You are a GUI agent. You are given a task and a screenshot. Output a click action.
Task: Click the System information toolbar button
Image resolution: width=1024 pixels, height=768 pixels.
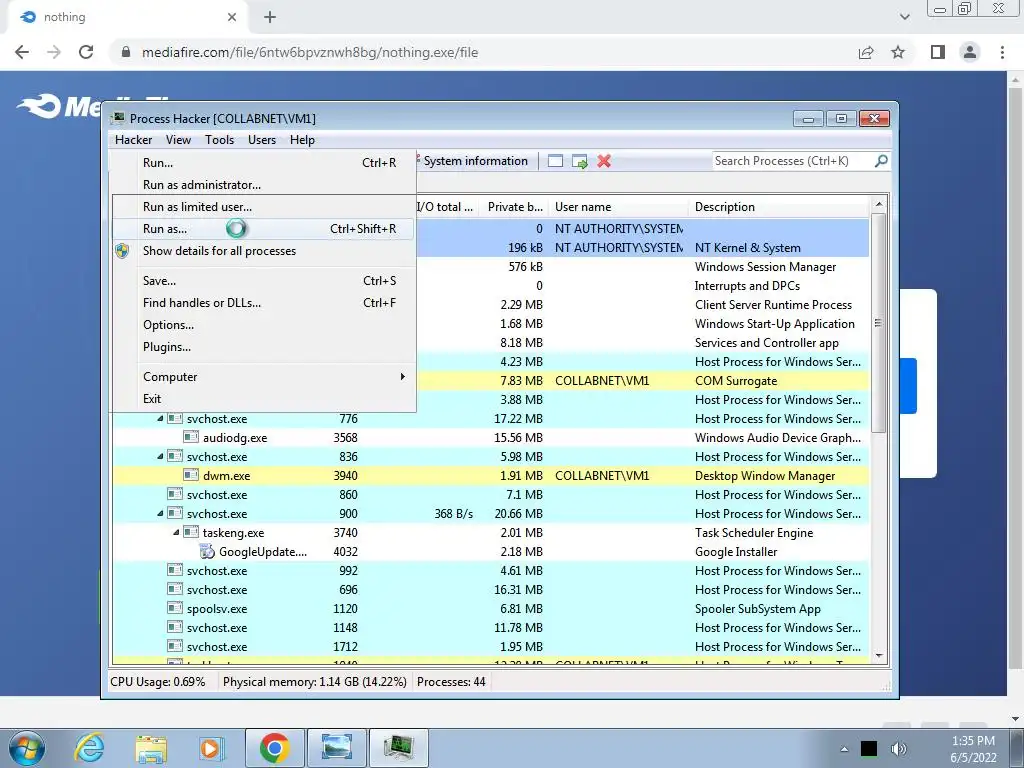(x=475, y=161)
